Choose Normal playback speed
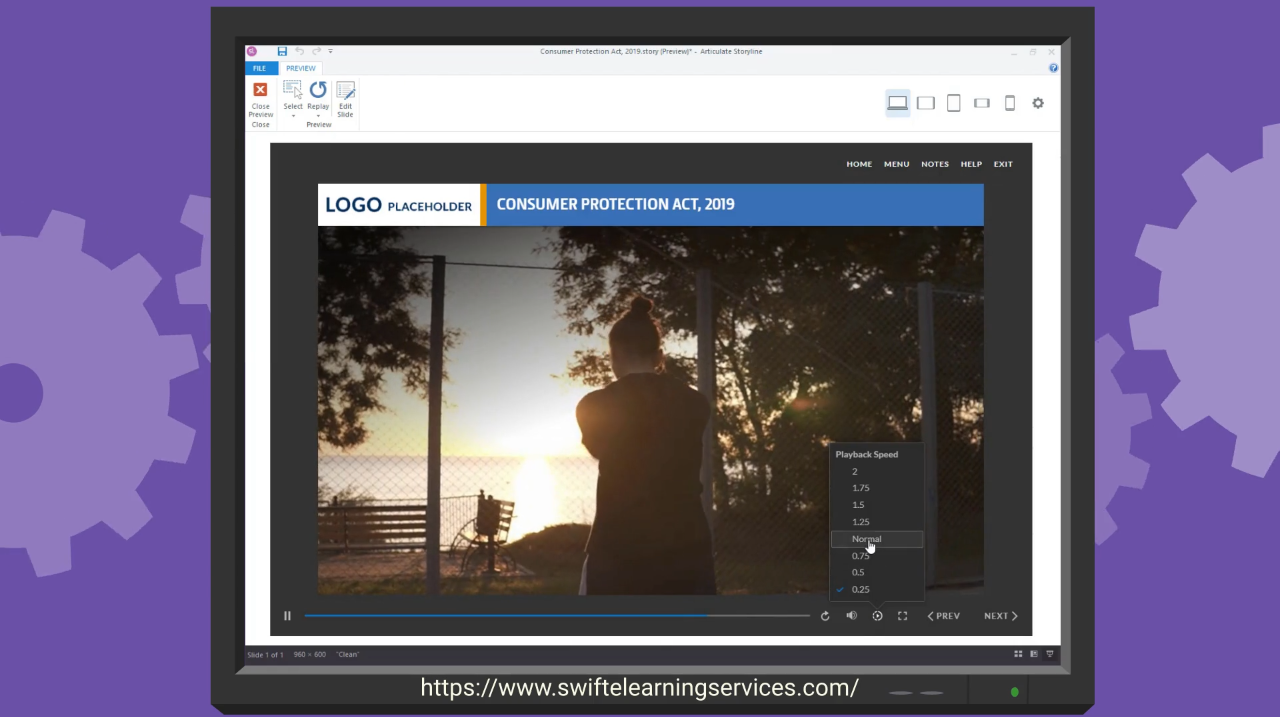The width and height of the screenshot is (1280, 717). 877,539
